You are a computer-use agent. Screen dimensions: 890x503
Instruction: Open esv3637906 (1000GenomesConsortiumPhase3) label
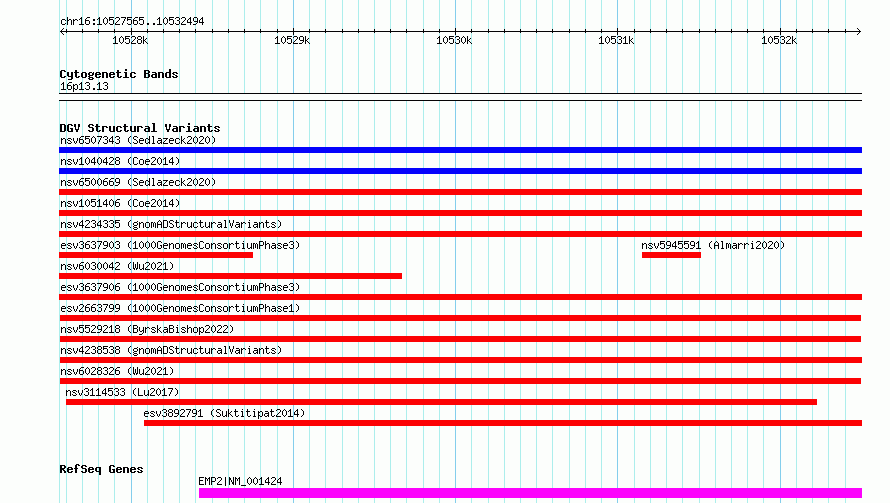180,287
